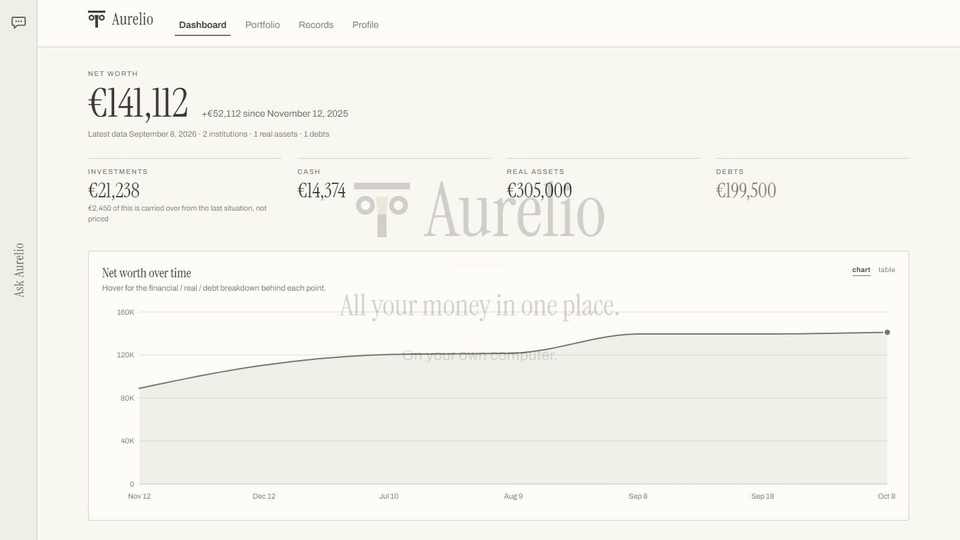The width and height of the screenshot is (960, 540).
Task: Click the Debts value €199,500
Action: click(x=746, y=190)
